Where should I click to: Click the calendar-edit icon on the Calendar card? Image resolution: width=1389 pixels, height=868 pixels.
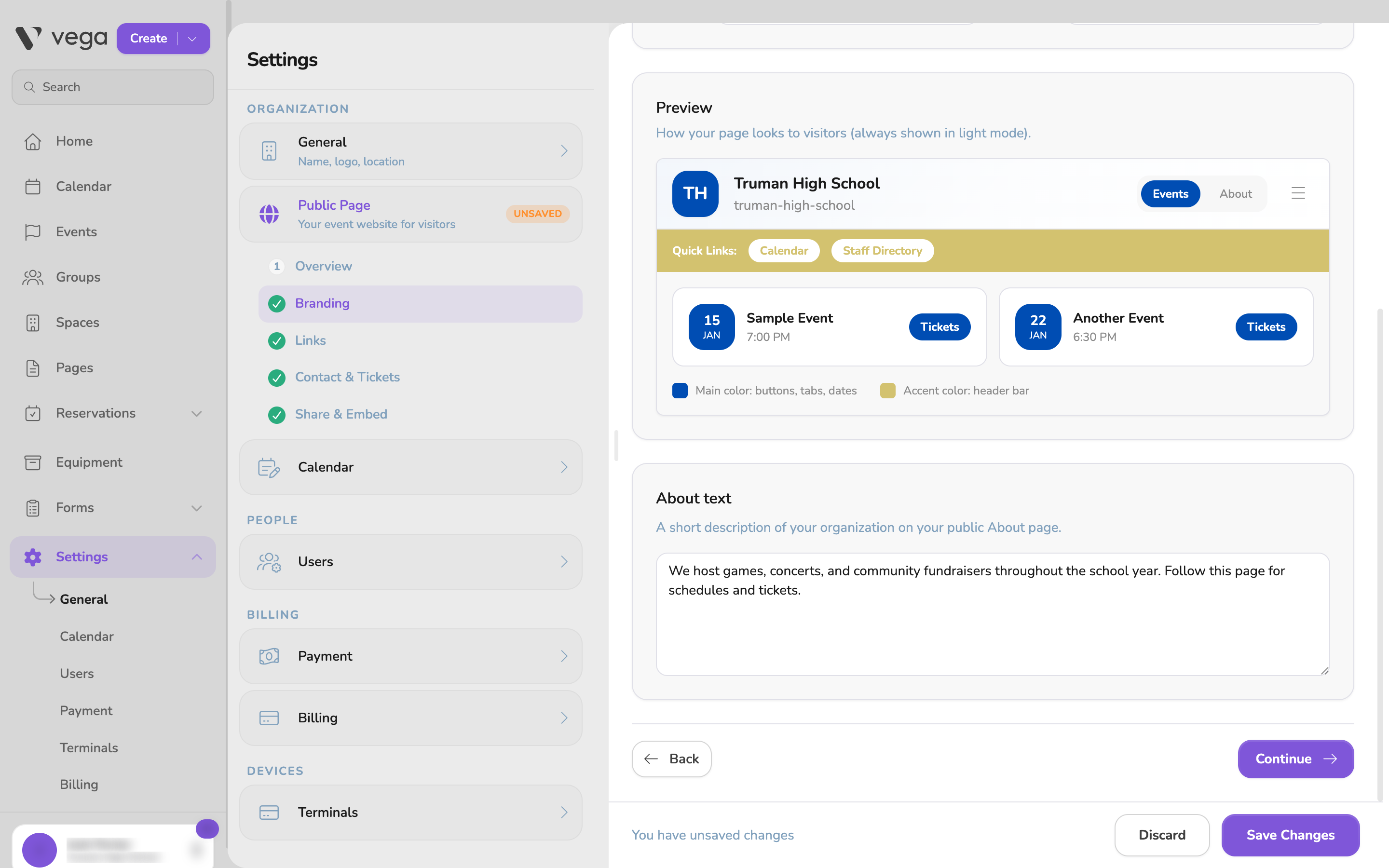(269, 467)
